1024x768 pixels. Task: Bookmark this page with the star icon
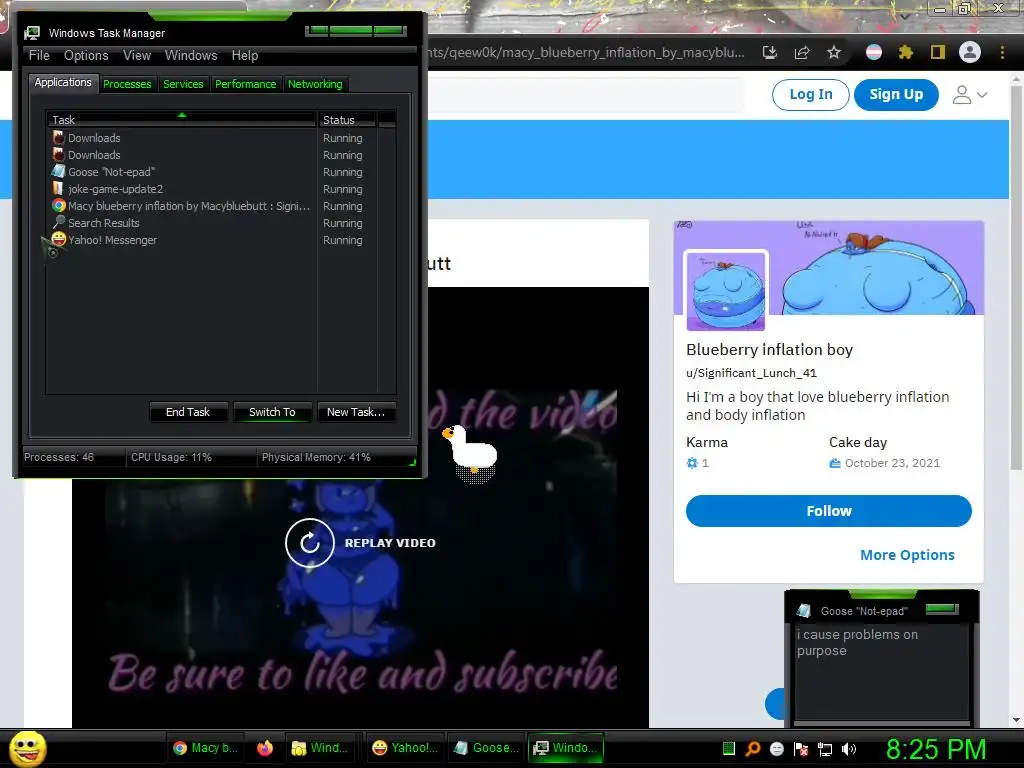pyautogui.click(x=834, y=52)
